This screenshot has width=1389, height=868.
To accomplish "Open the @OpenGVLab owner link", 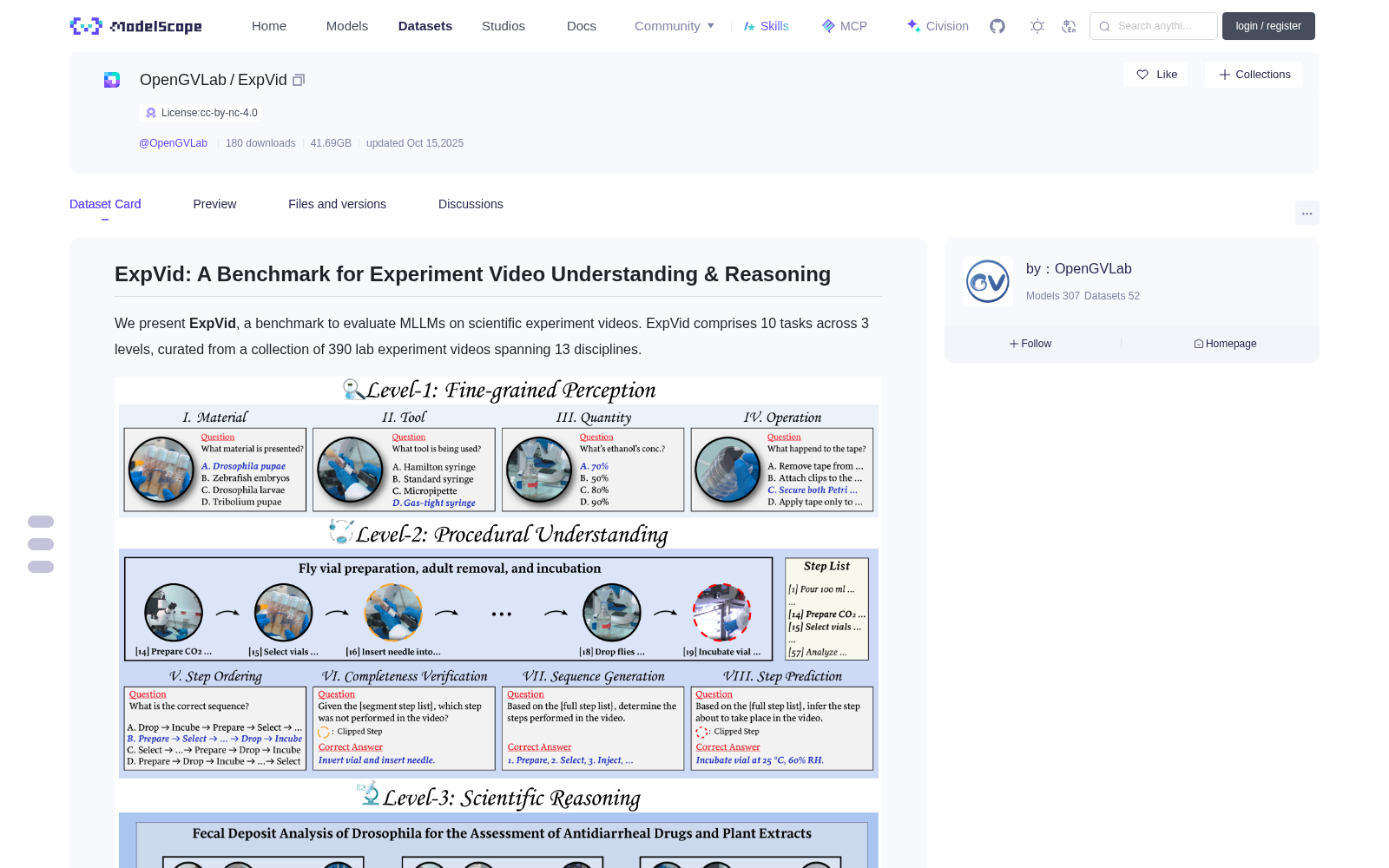I will point(173,143).
